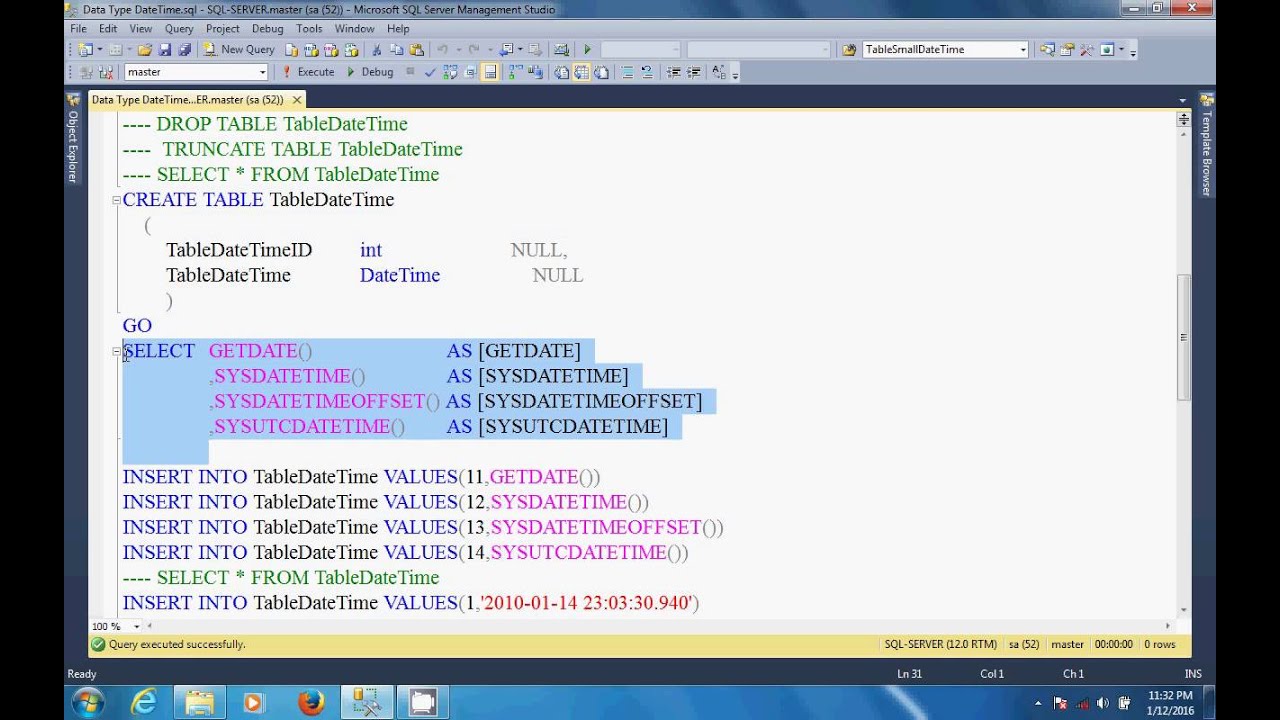Display Estimated Execution Plan icon

[x=450, y=72]
